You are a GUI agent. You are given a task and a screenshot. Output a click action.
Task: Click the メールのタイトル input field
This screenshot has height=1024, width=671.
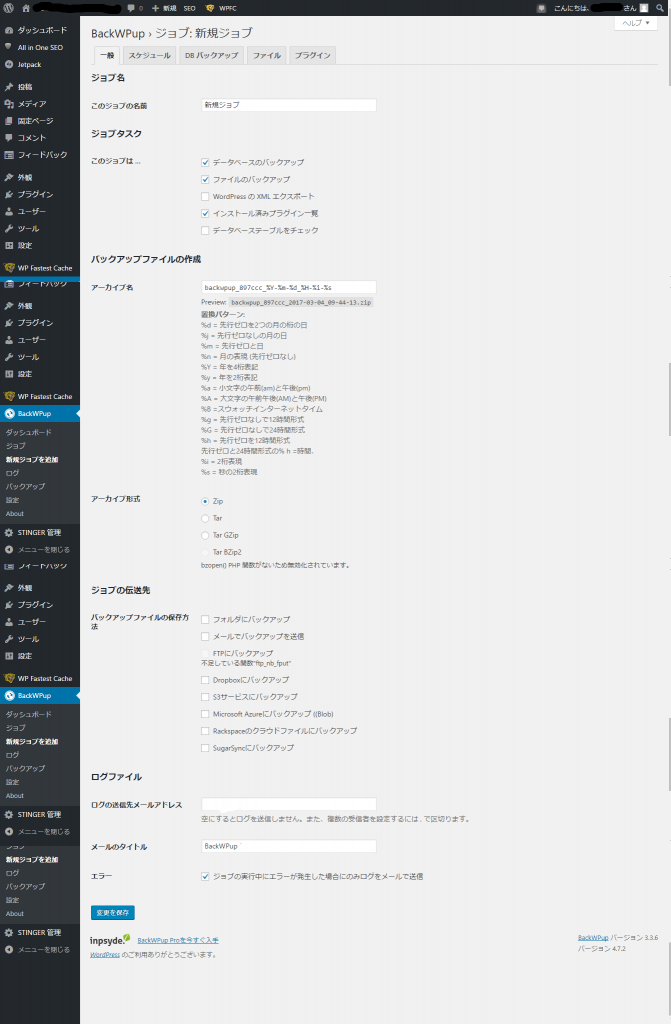(x=289, y=846)
